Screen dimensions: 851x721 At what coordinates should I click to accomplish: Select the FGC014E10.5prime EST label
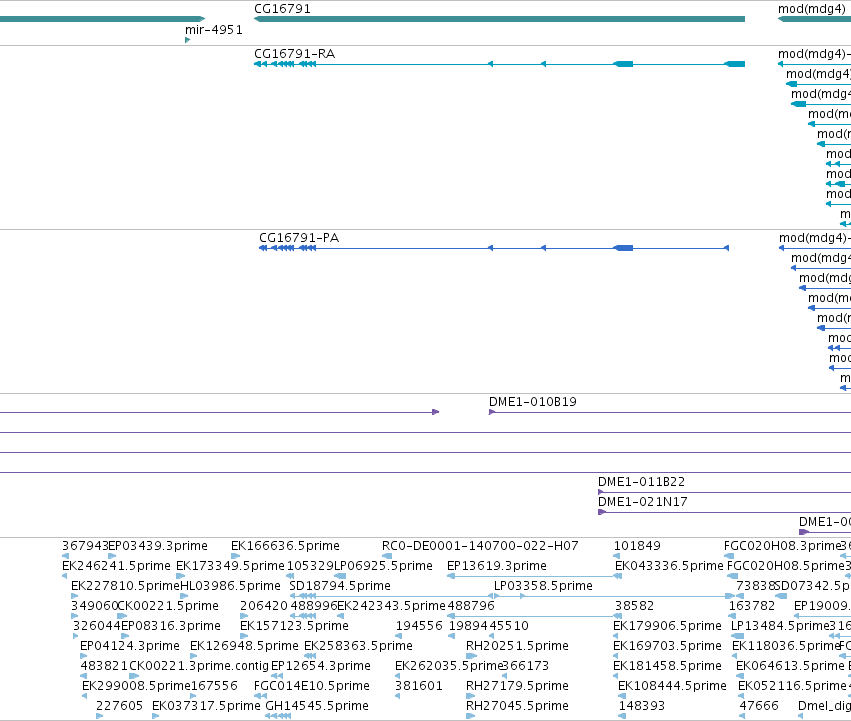point(312,686)
